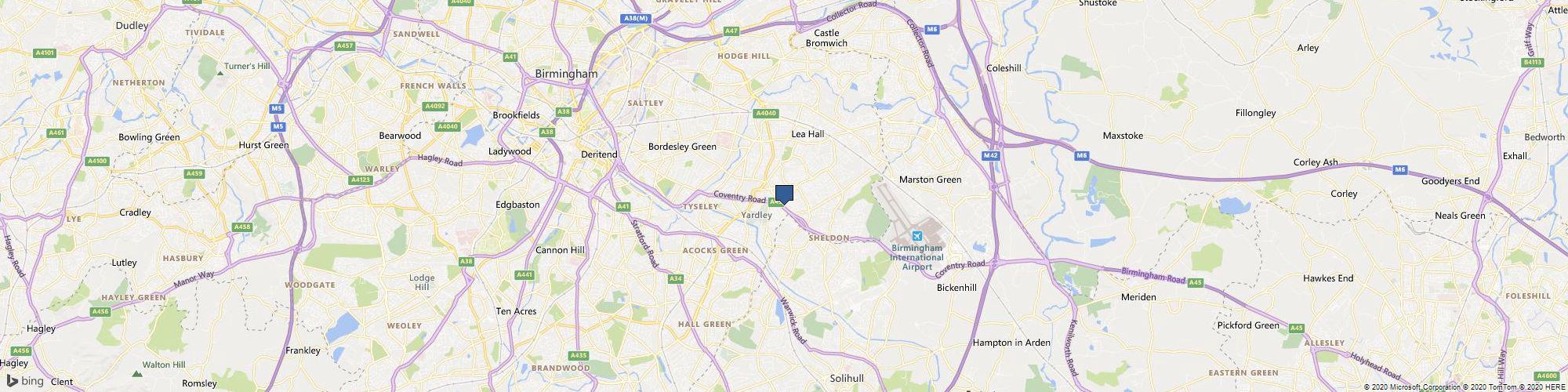This screenshot has height=392, width=1568.
Task: Click the Dudley town label
Action: [x=132, y=25]
